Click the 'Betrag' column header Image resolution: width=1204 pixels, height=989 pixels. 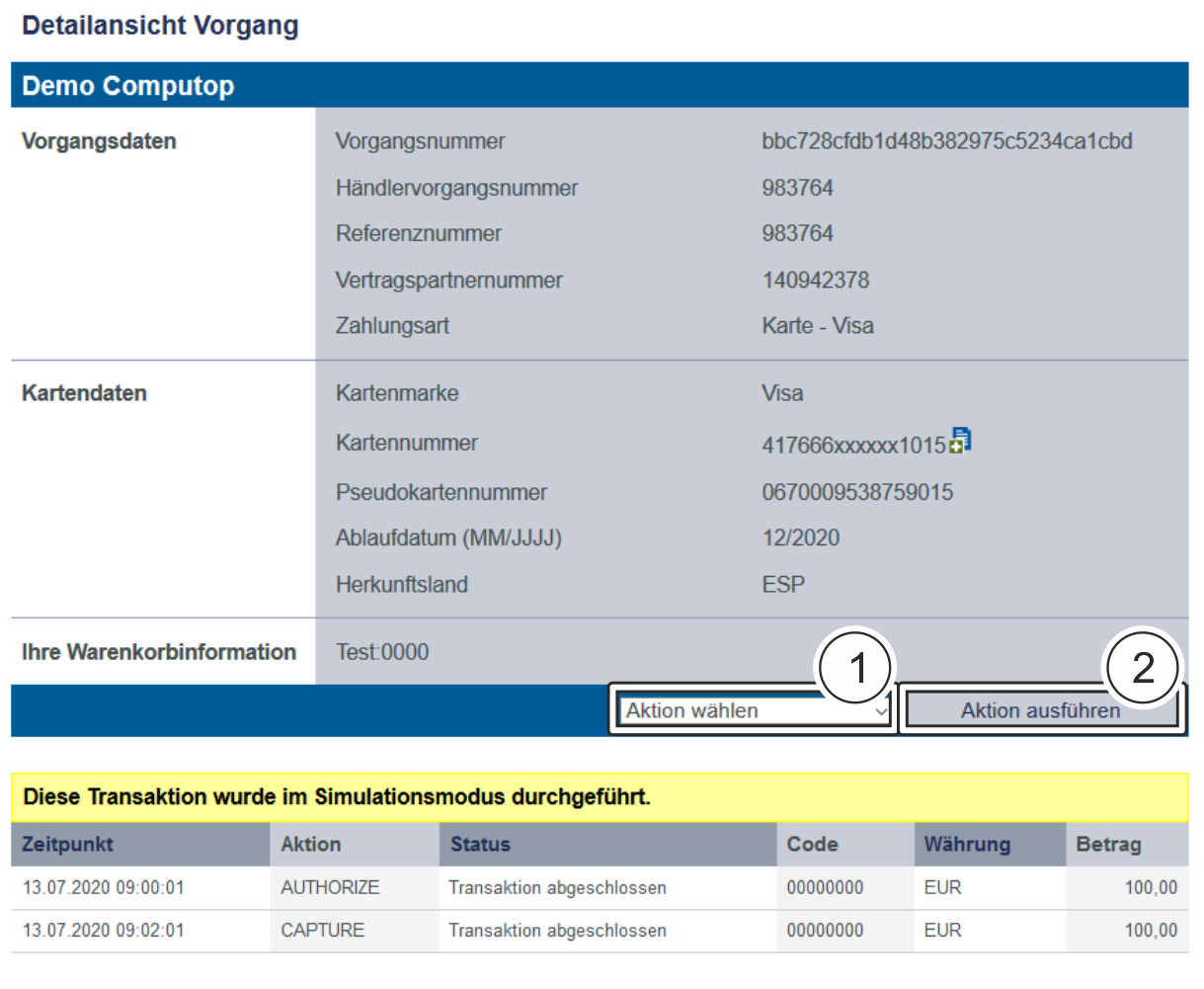click(1108, 845)
